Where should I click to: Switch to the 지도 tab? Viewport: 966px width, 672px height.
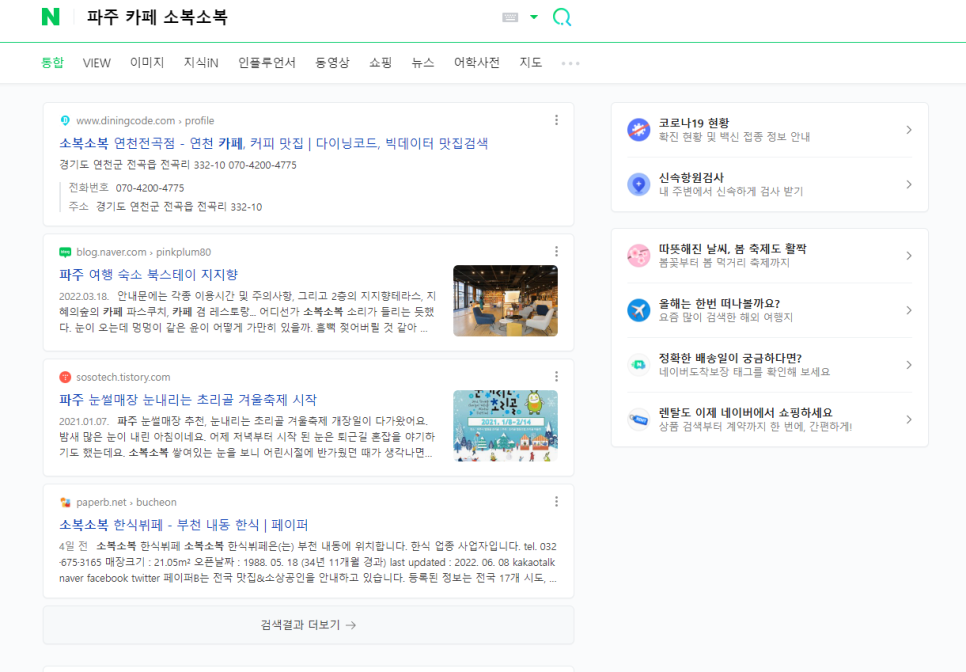point(530,63)
